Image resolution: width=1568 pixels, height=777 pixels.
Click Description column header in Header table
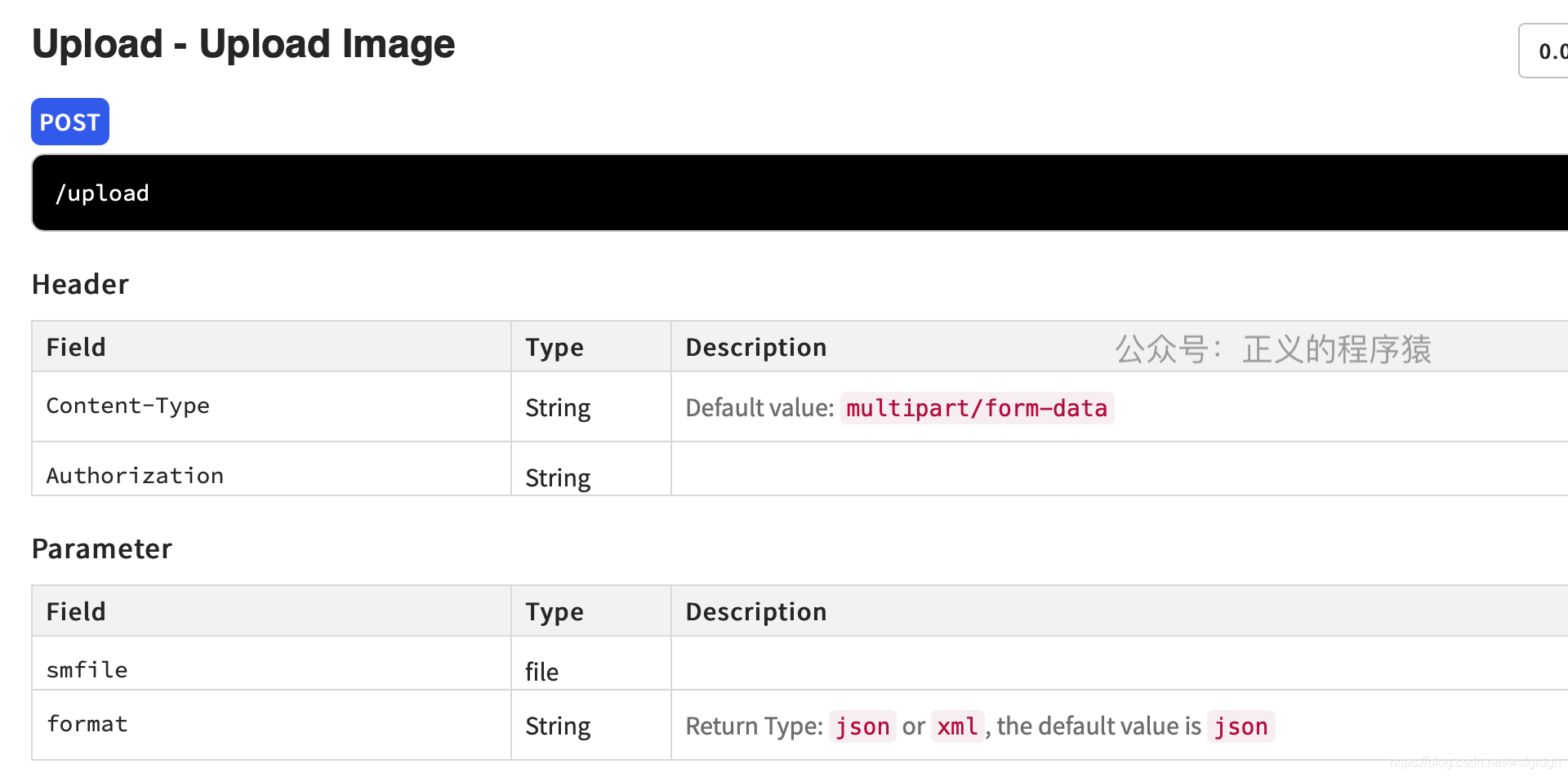coord(755,347)
